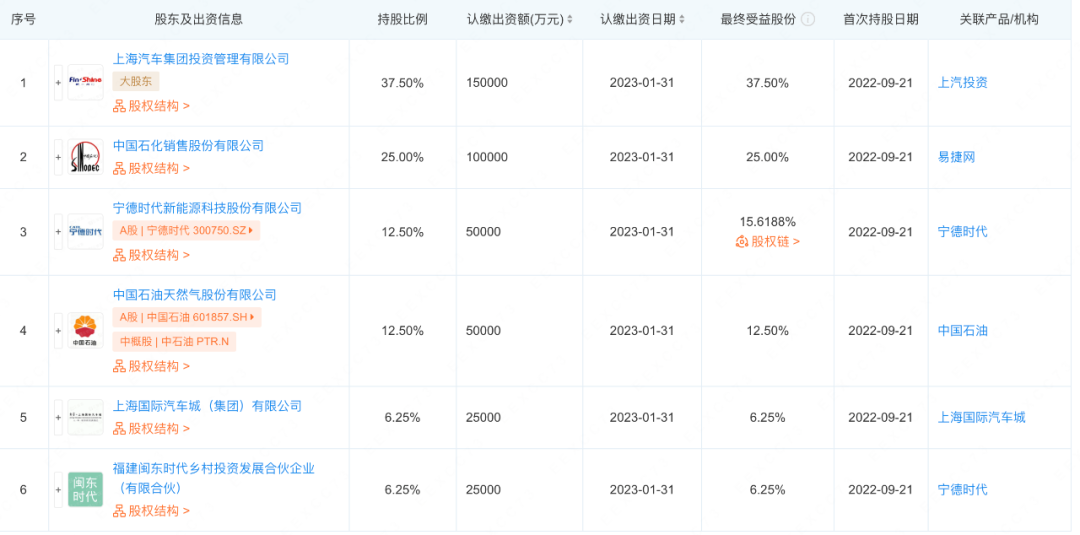Sort by 认缴出资额(万元) column arrows
Viewport: 1080px width, 535px height.
point(570,20)
